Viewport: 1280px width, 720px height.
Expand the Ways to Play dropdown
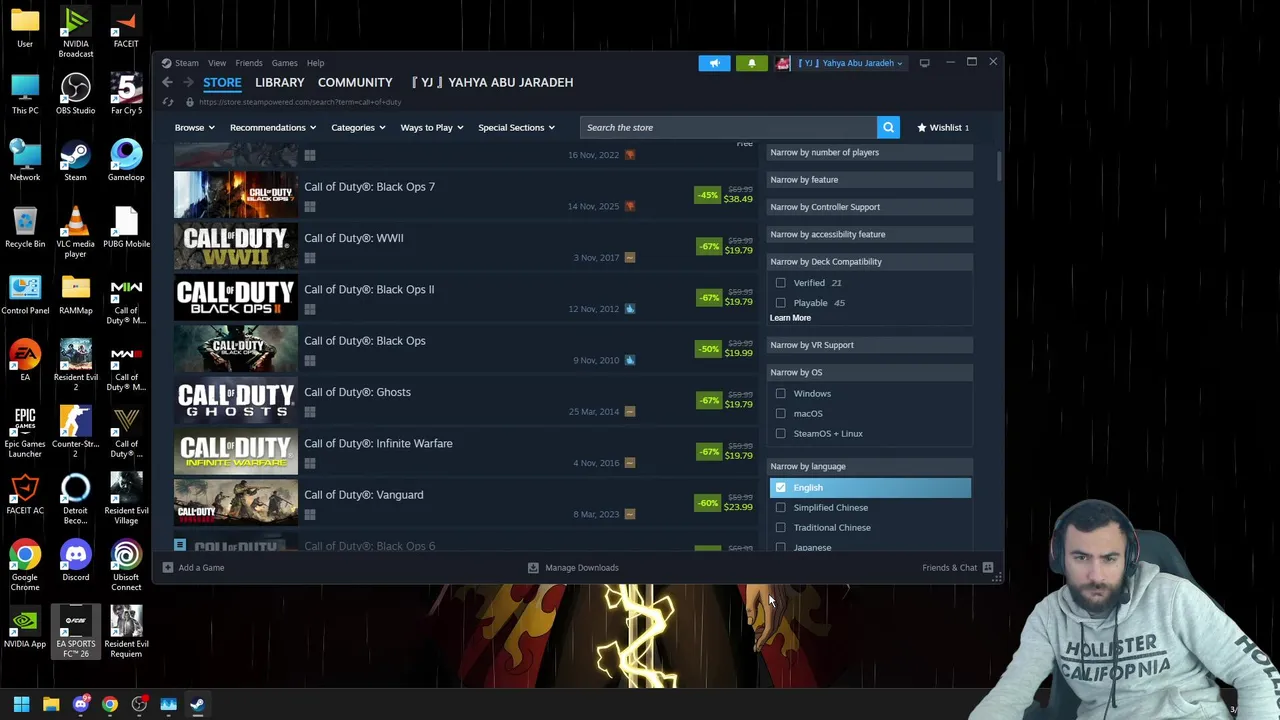pyautogui.click(x=432, y=127)
